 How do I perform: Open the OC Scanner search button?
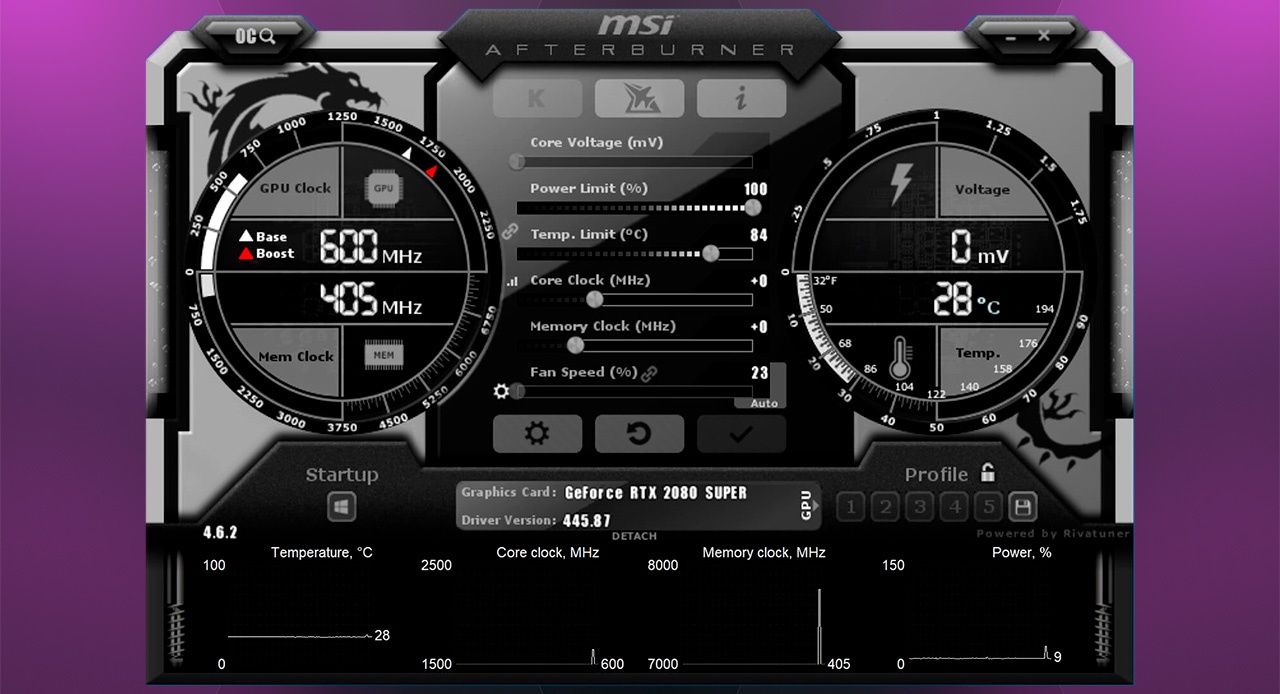pos(255,37)
